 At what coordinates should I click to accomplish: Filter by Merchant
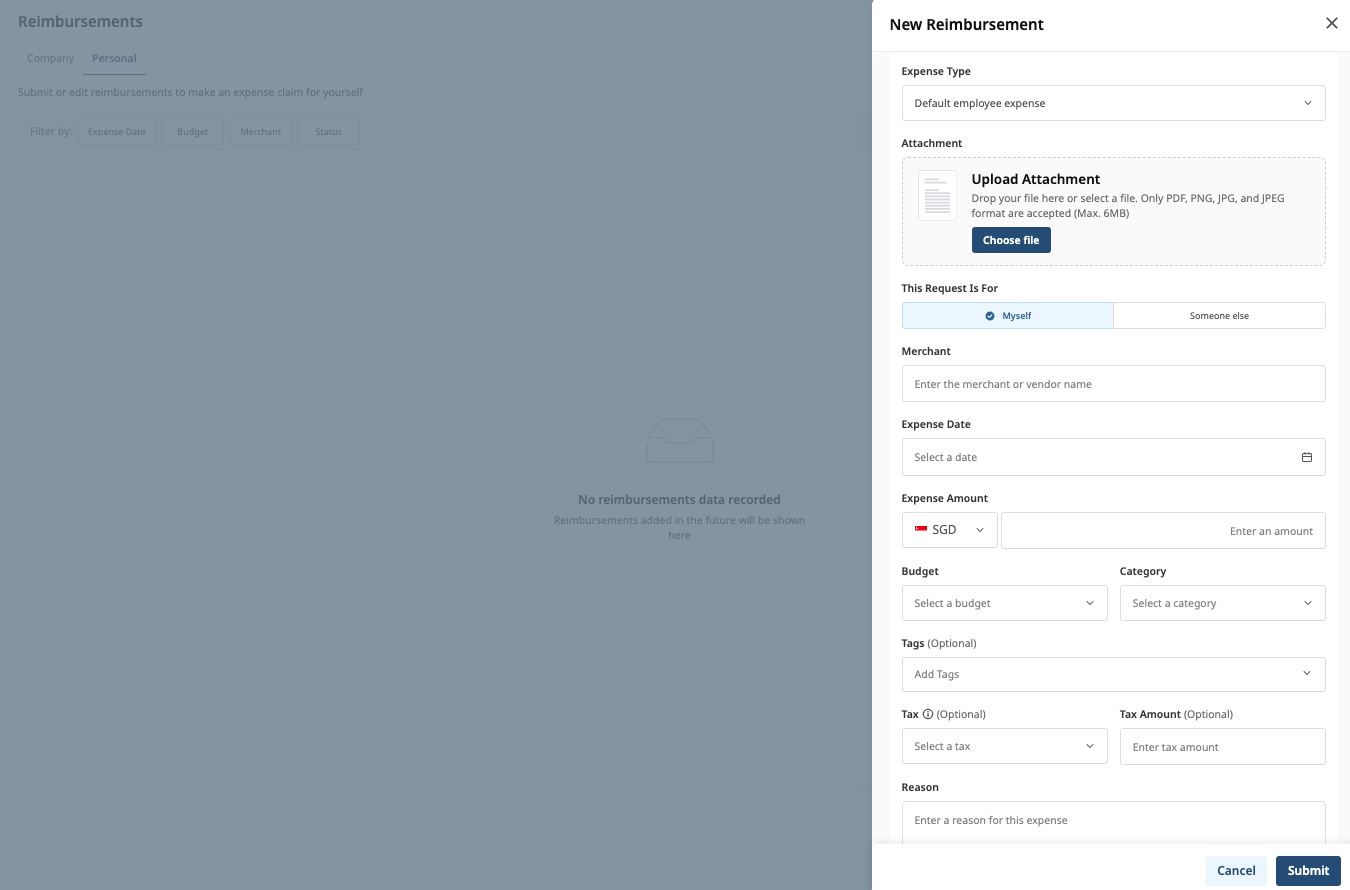tap(261, 132)
